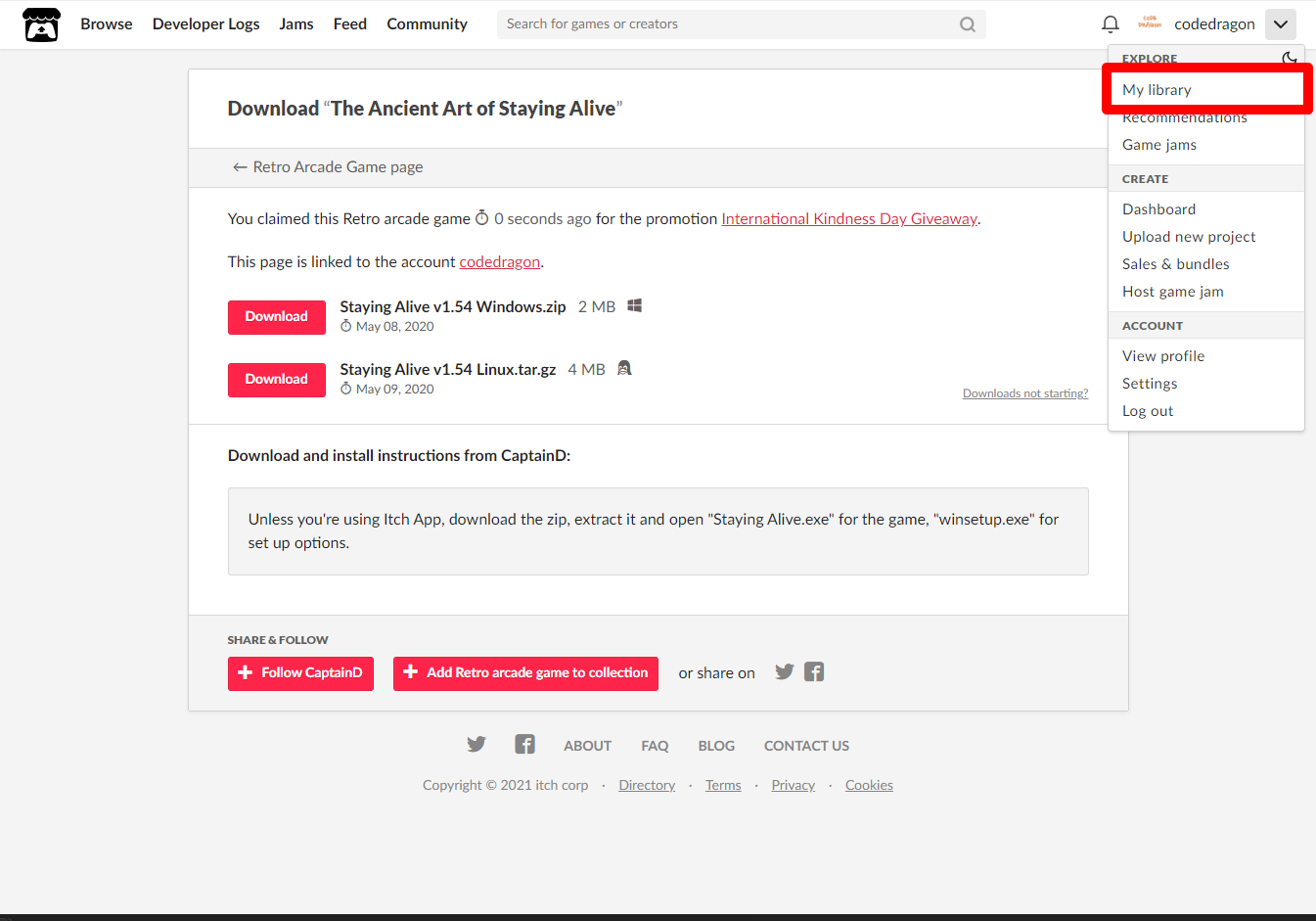
Task: Add Retro arcade game to collection
Action: tap(525, 673)
